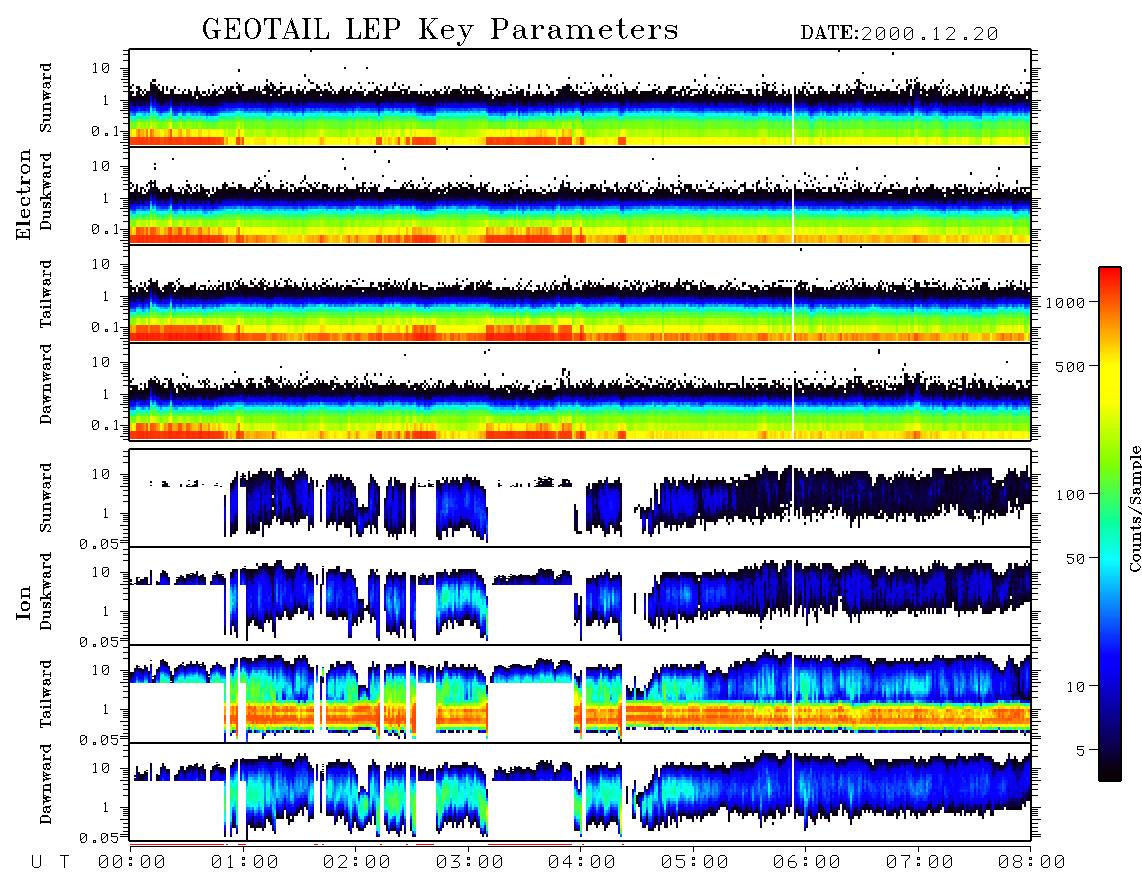Click the DATE:2000.12.20 label
This screenshot has width=1142, height=880.
(x=899, y=34)
